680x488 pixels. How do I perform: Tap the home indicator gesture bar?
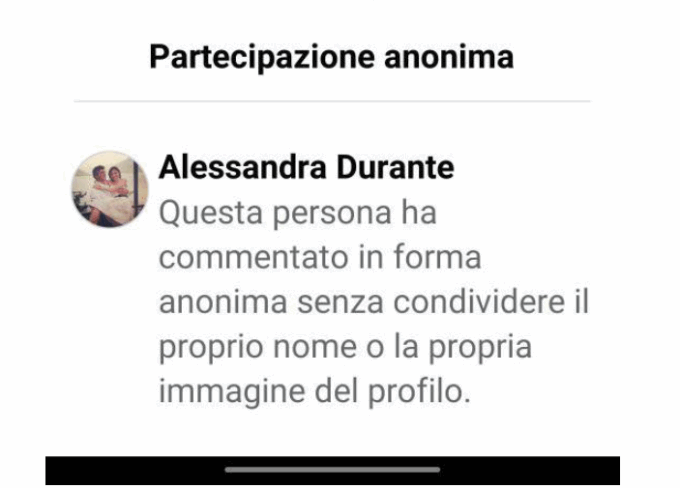click(x=333, y=470)
